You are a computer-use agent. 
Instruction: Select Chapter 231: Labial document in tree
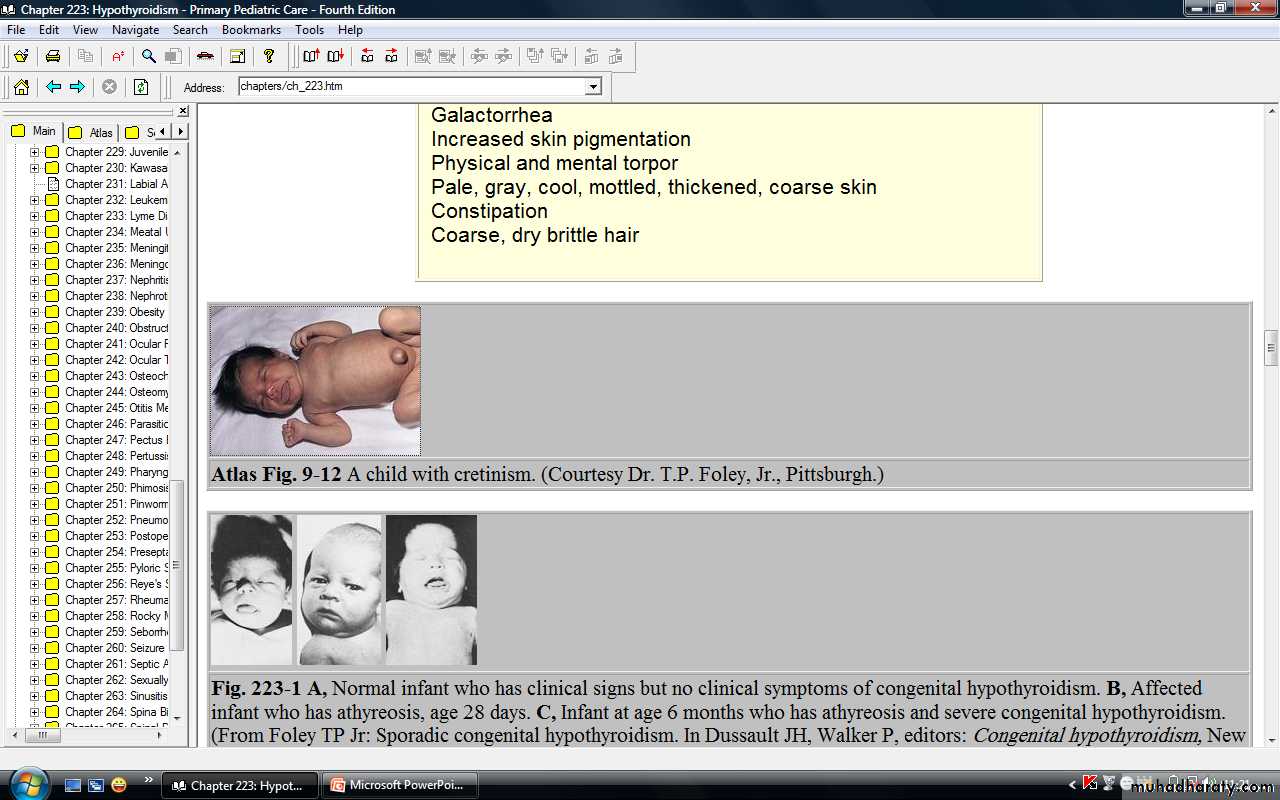coord(116,184)
